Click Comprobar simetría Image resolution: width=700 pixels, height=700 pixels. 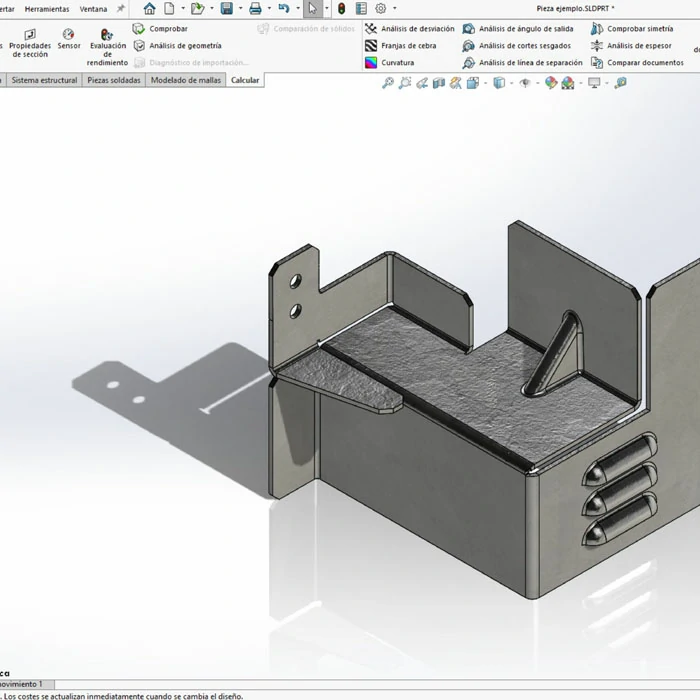tap(632, 29)
